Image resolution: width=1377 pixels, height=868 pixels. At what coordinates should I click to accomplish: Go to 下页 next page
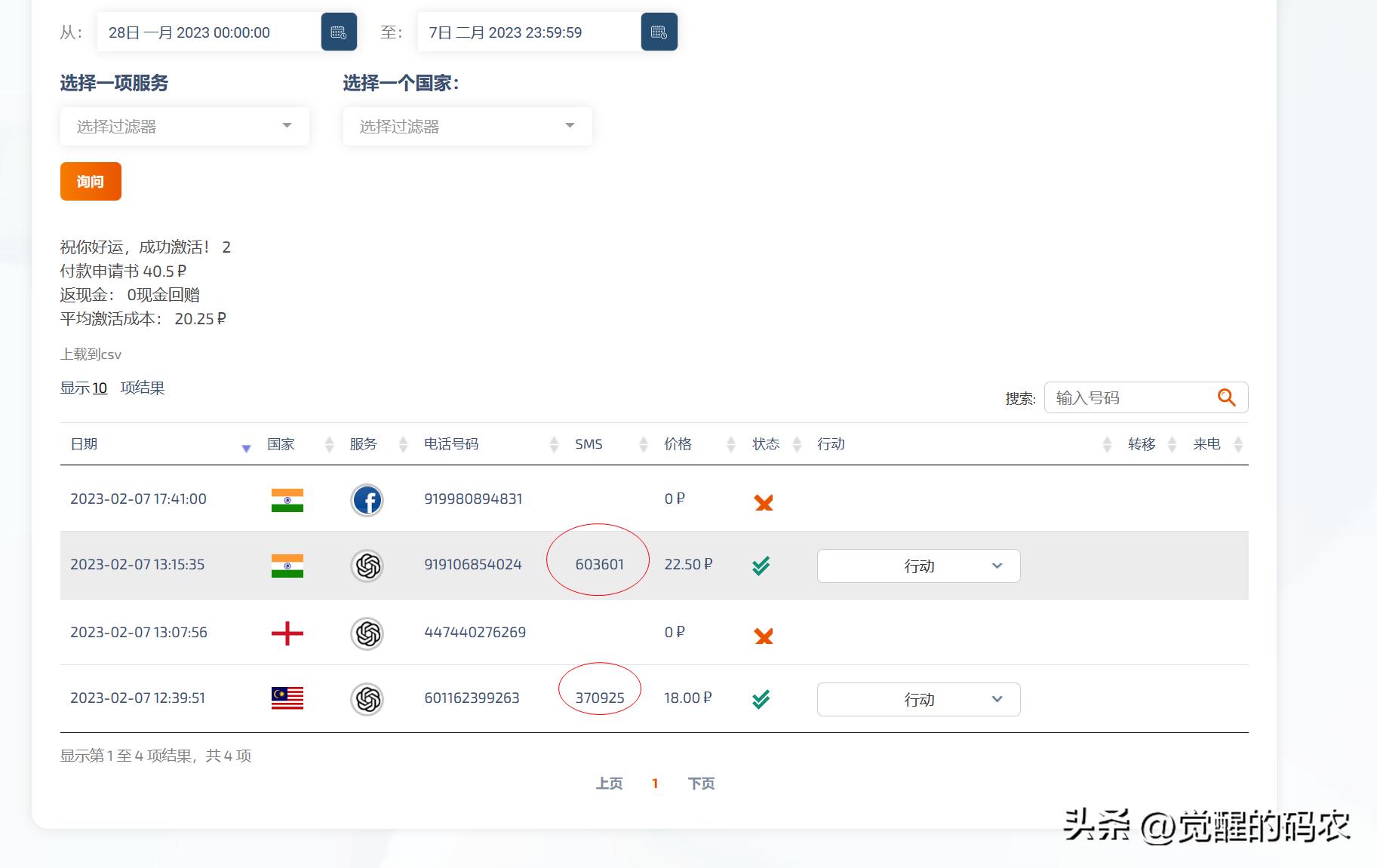pyautogui.click(x=701, y=784)
